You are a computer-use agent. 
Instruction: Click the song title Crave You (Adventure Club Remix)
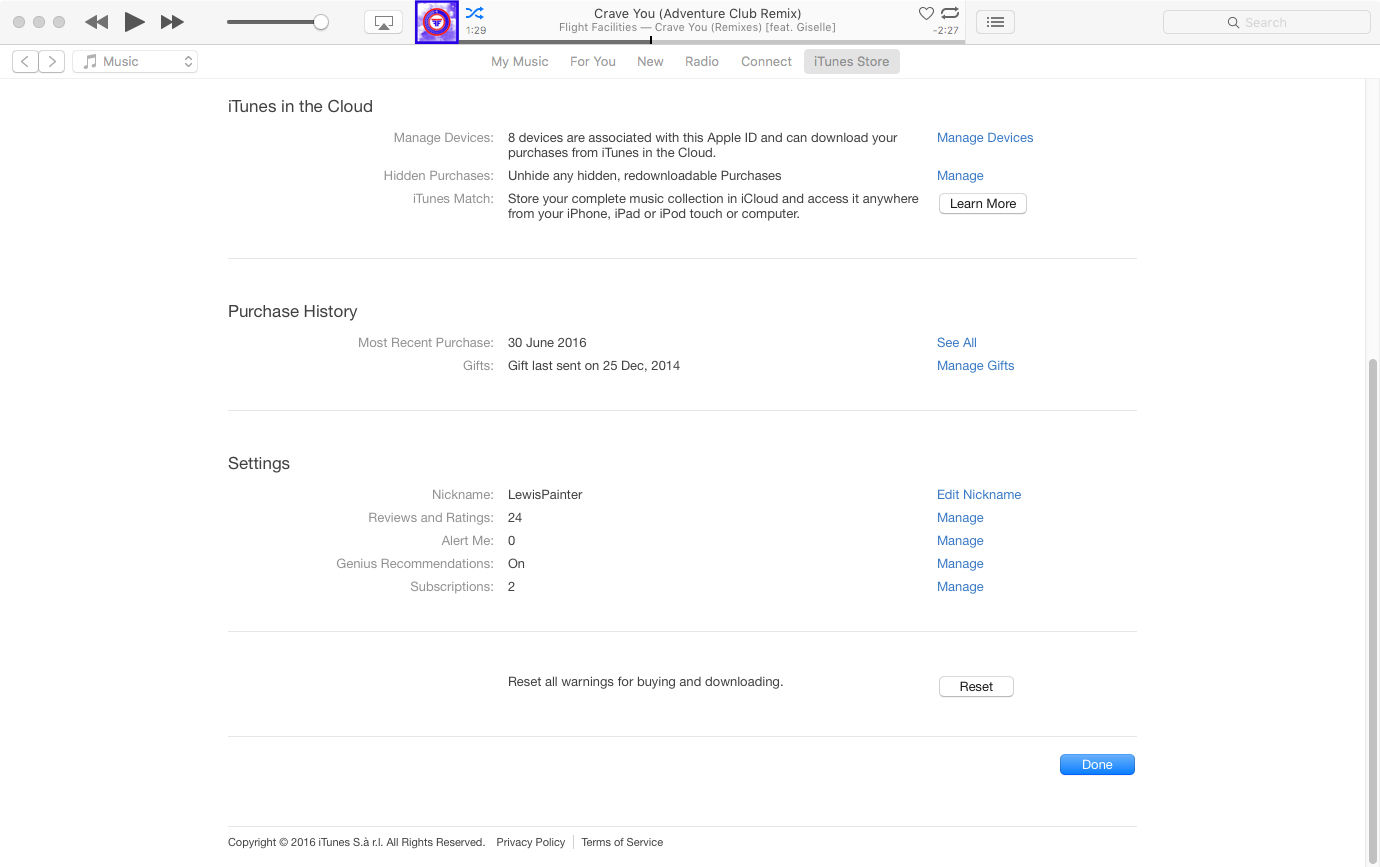coord(697,14)
